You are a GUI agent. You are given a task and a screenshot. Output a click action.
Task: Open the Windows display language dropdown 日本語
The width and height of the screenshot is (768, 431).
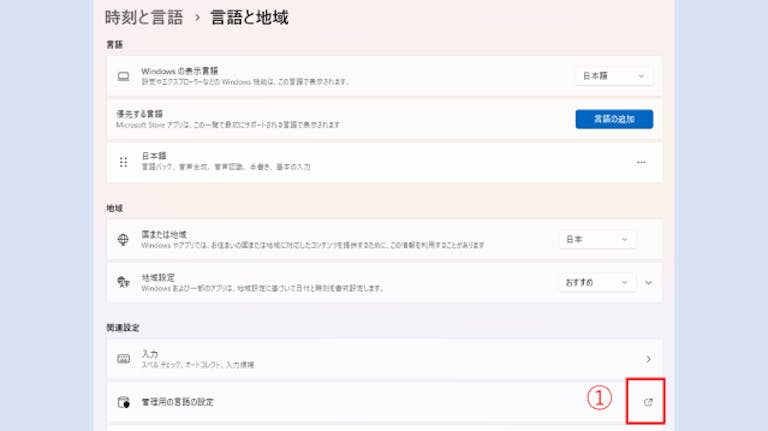614,76
